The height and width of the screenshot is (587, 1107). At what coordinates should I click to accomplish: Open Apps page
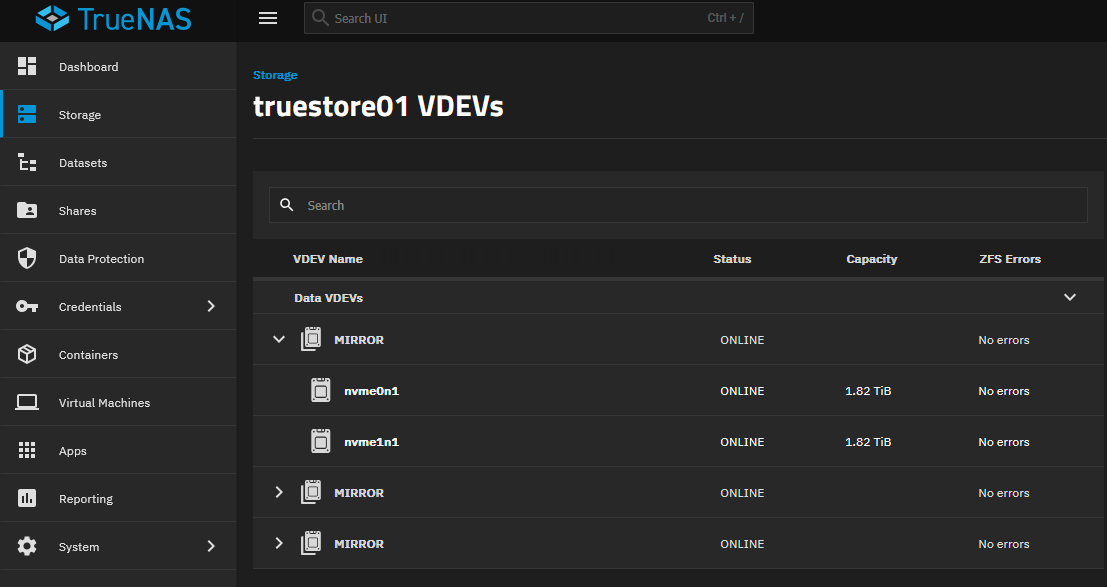point(72,451)
